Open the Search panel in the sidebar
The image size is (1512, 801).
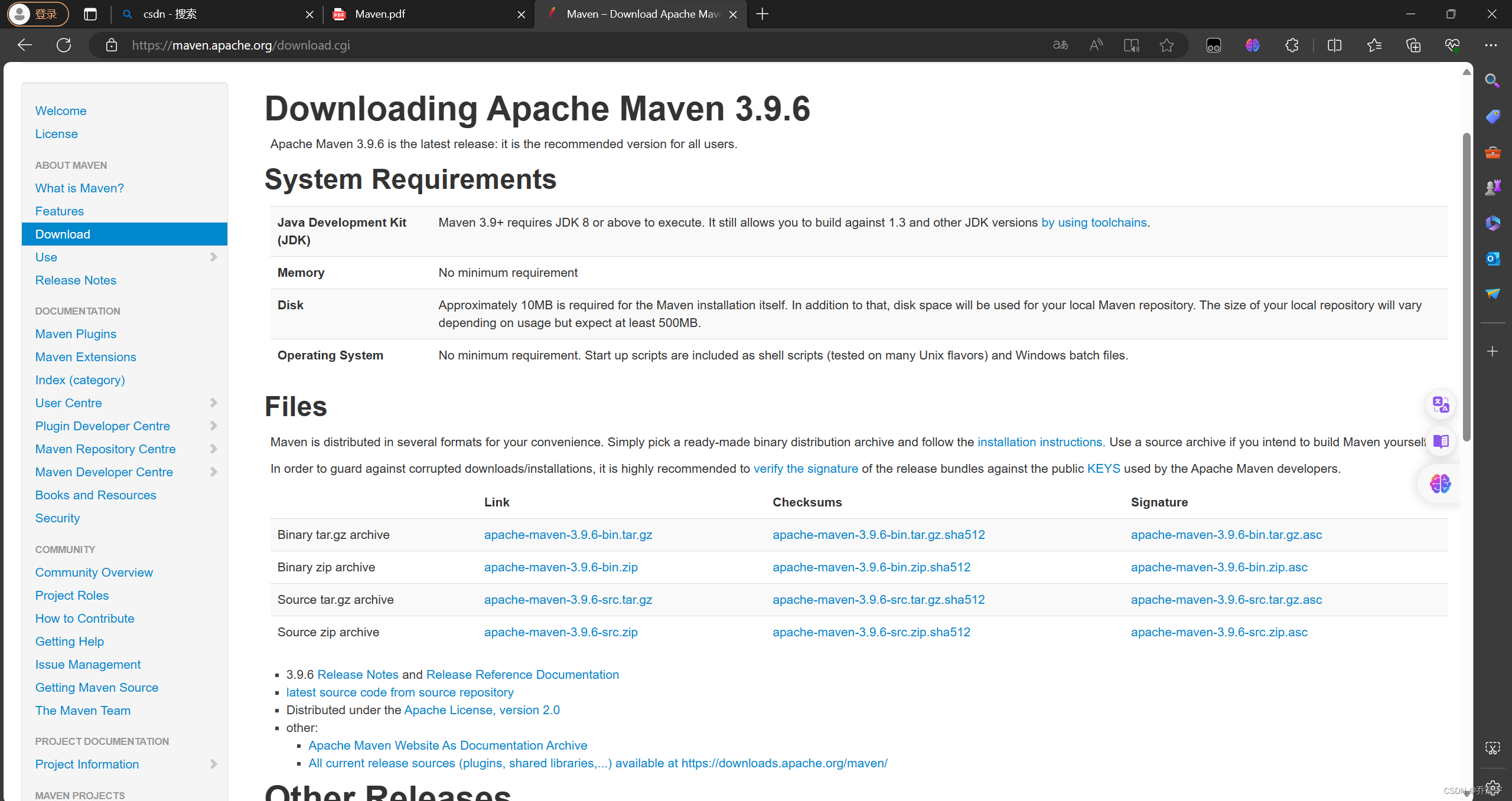(x=1493, y=81)
